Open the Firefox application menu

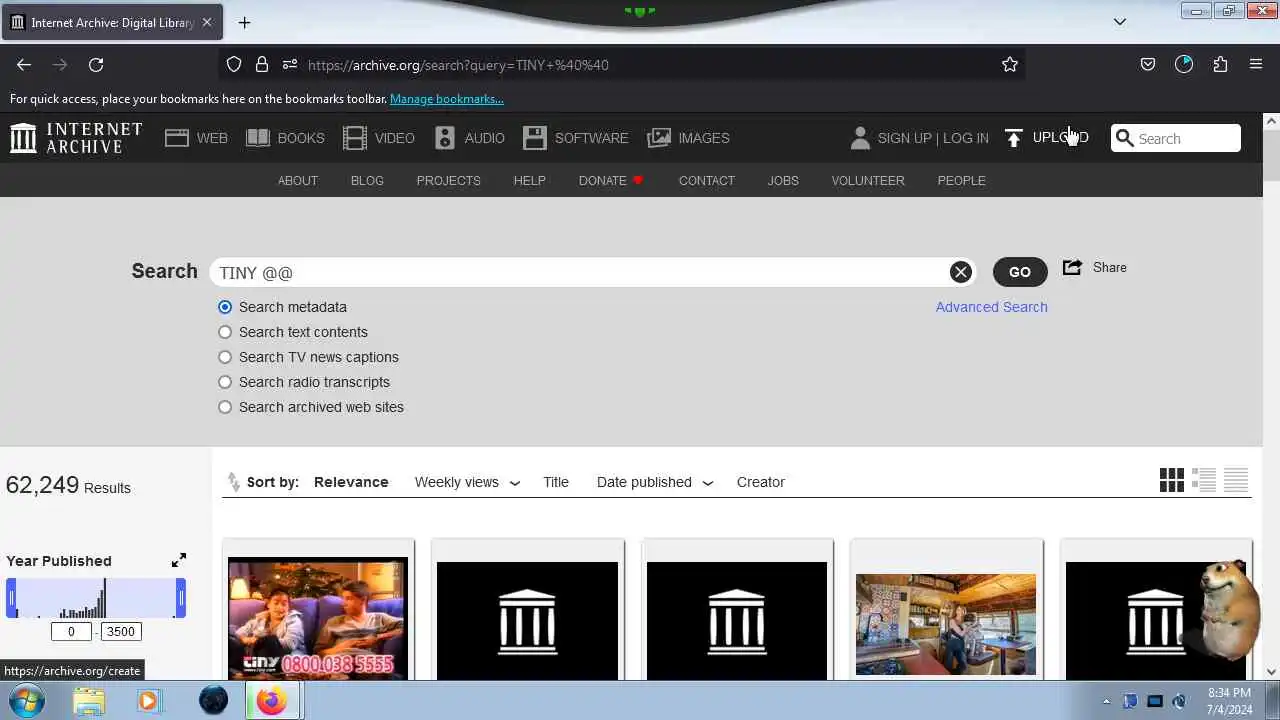click(x=1256, y=65)
